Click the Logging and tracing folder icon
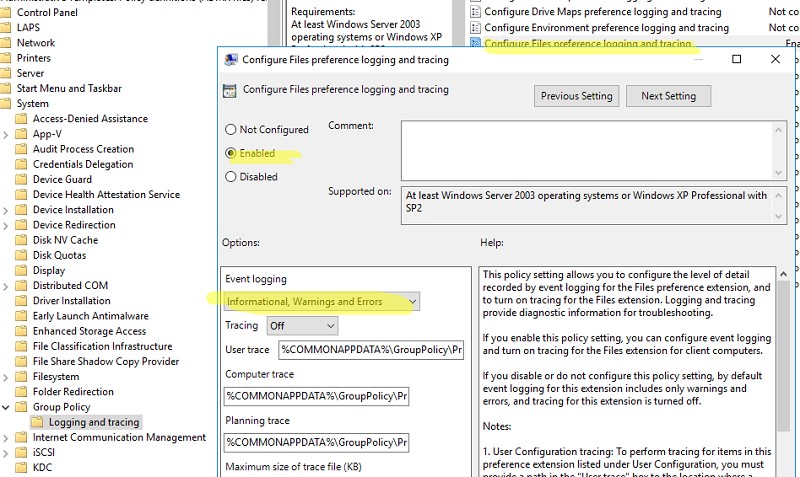Screen dimensions: 800x477 pyautogui.click(x=39, y=422)
